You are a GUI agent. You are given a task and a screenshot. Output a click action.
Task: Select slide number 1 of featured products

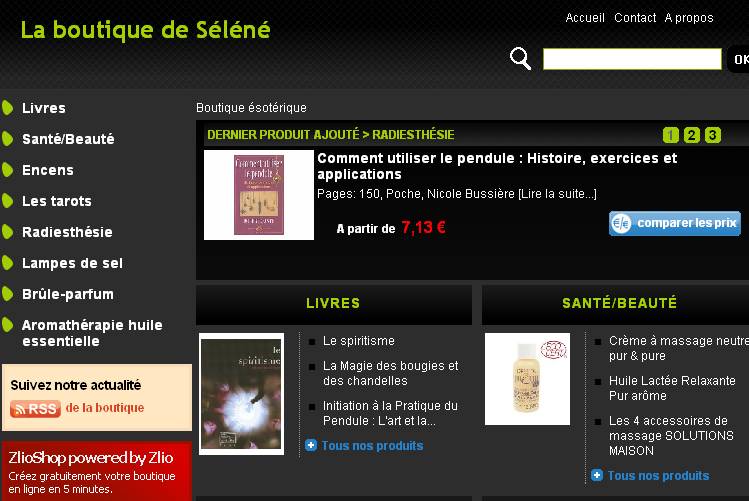(671, 135)
